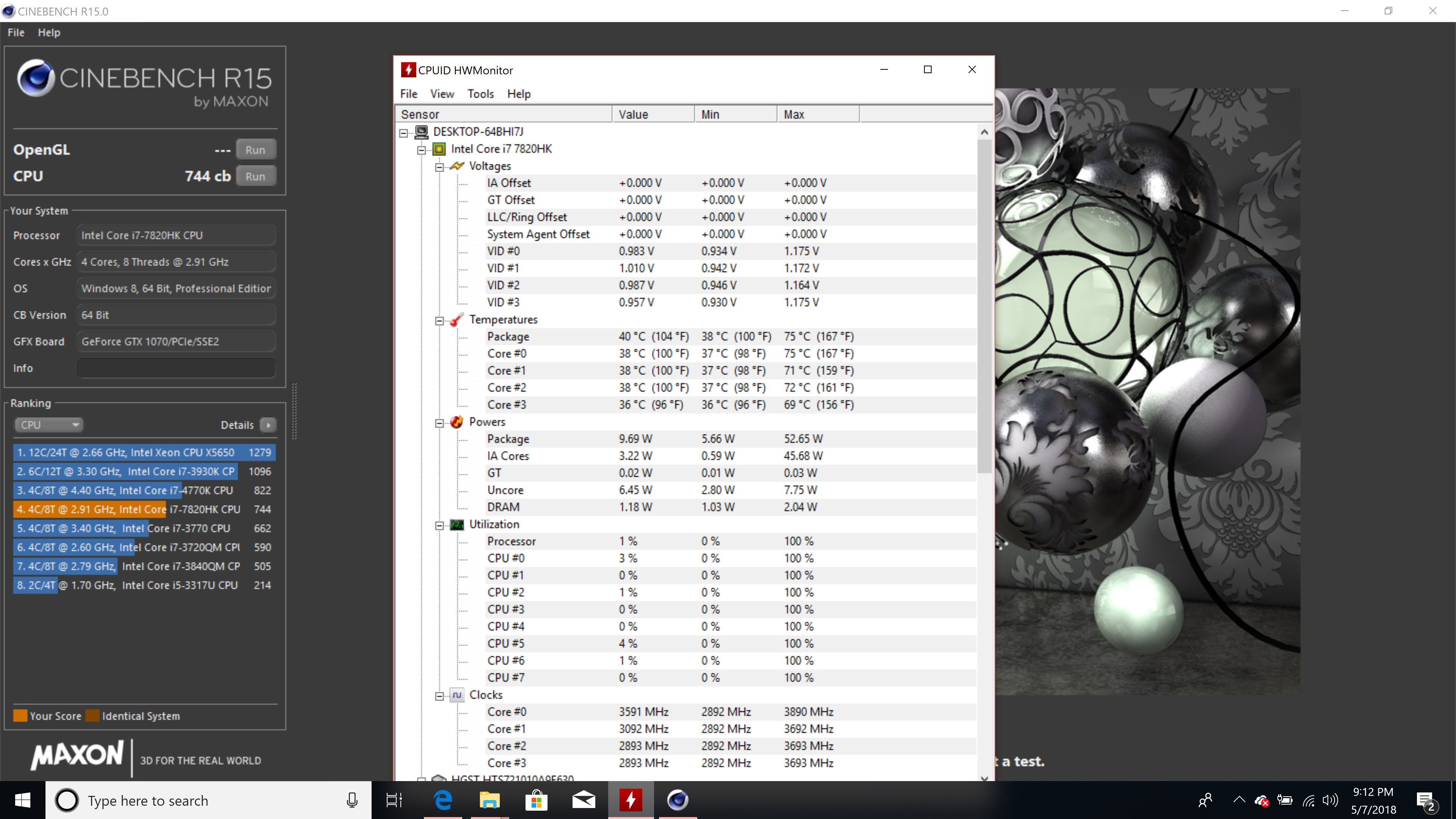Collapse the DESKTOP-64BHI7J tree node
This screenshot has width=1456, height=819.
403,133
